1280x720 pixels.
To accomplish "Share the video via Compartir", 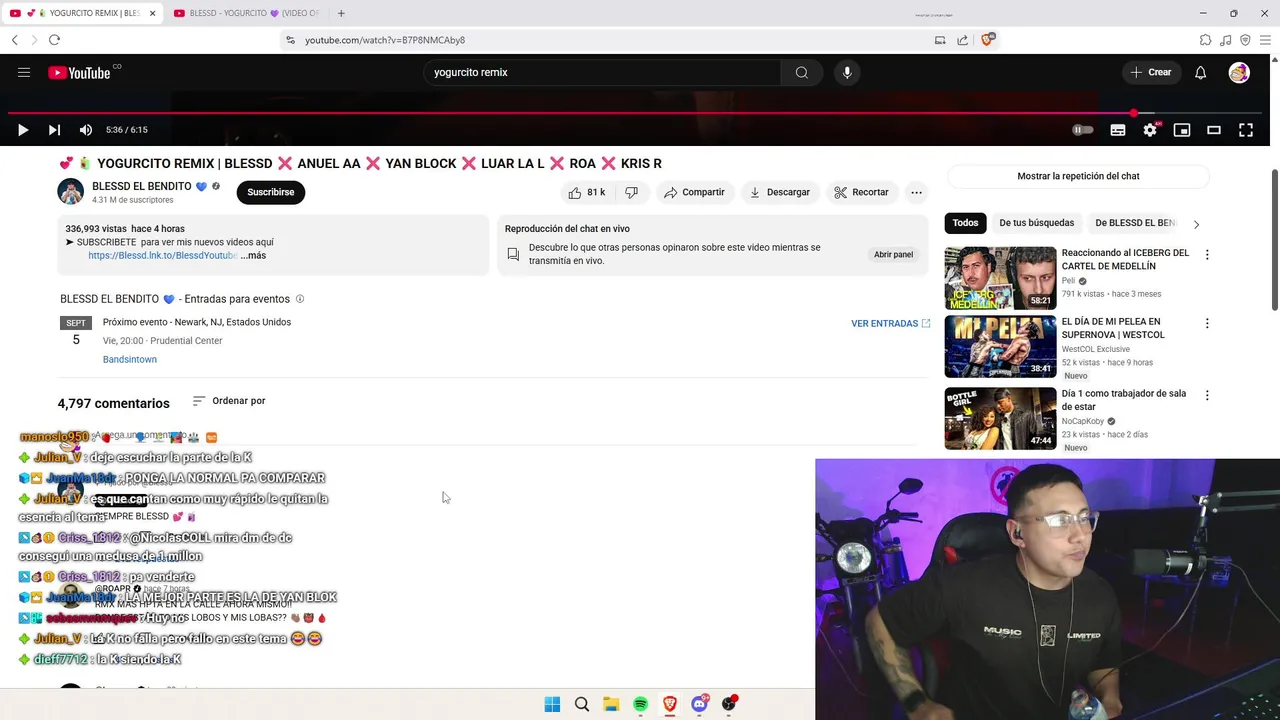I will pos(694,192).
